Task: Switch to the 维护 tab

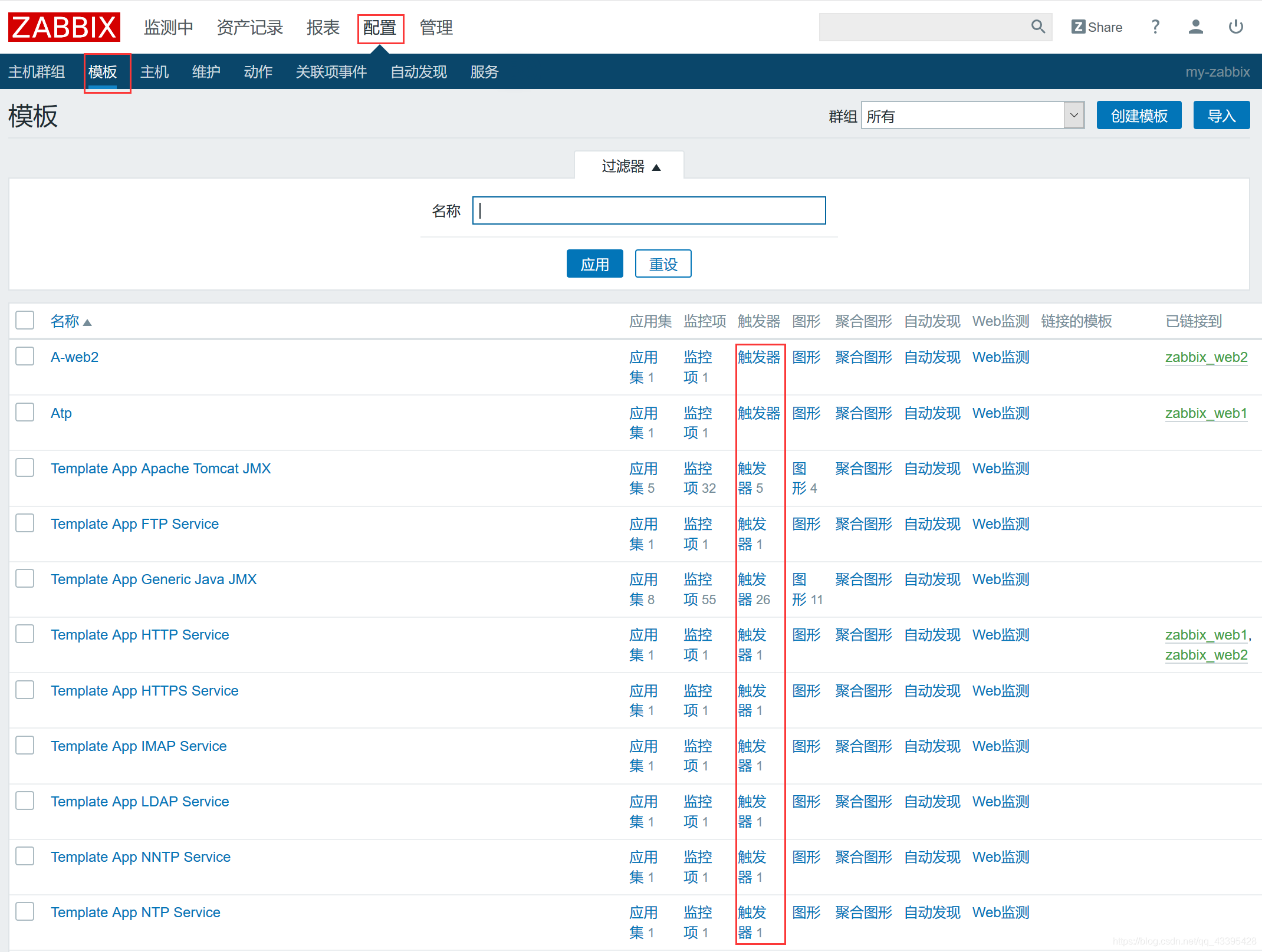Action: coord(206,72)
